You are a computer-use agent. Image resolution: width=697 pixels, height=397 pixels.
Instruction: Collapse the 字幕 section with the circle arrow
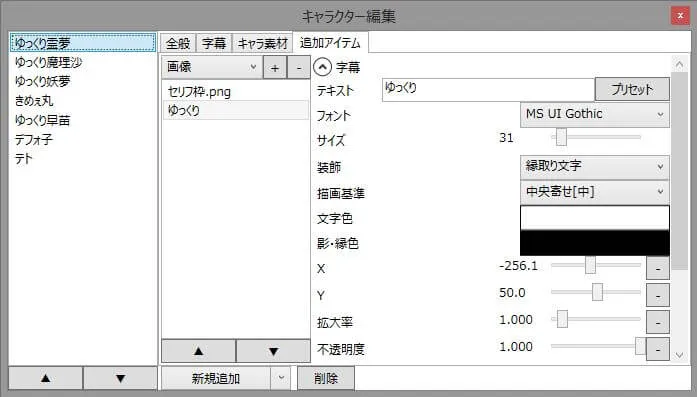(322, 67)
